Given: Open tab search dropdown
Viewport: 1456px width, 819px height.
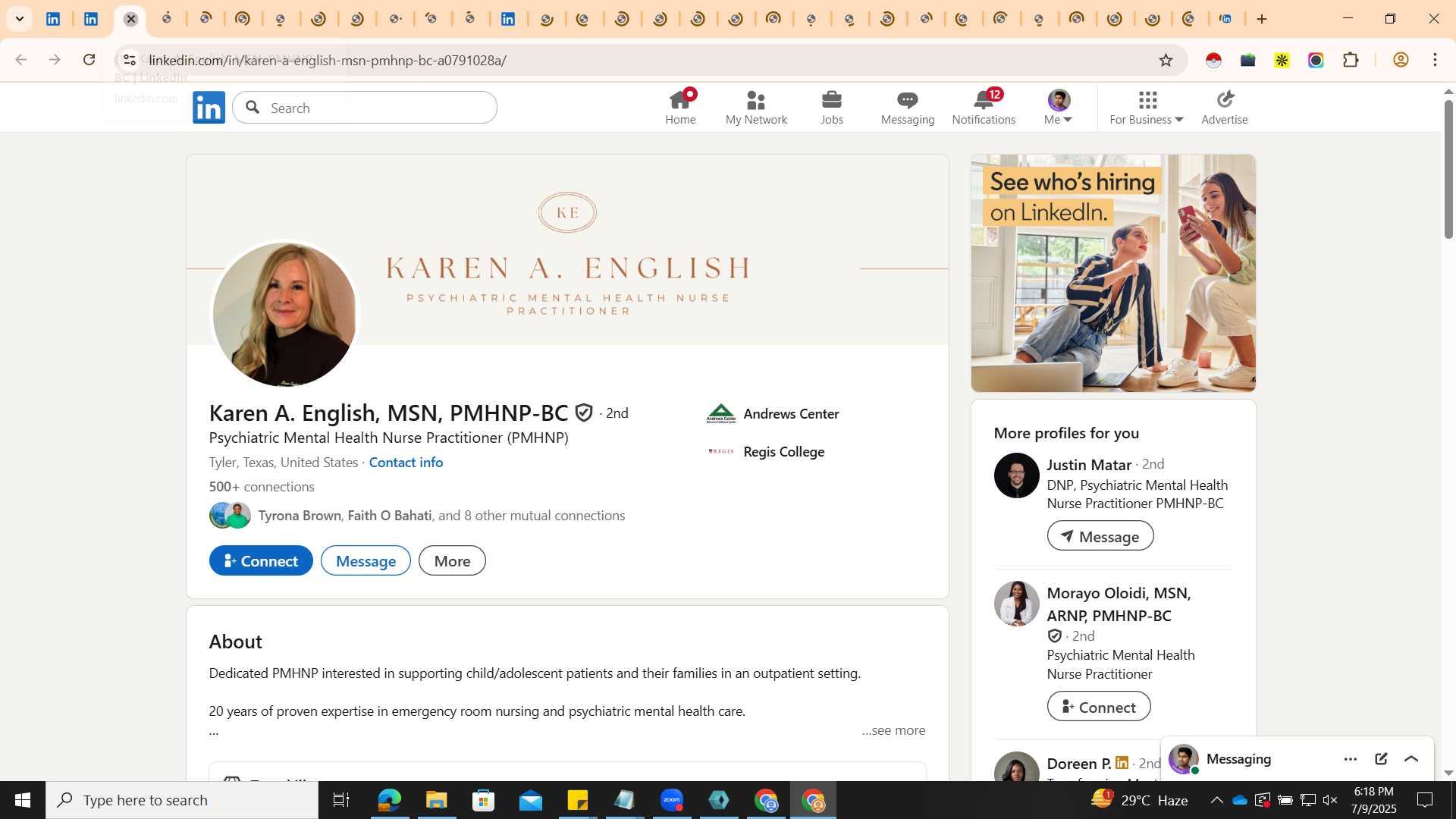Looking at the screenshot, I should (x=20, y=19).
